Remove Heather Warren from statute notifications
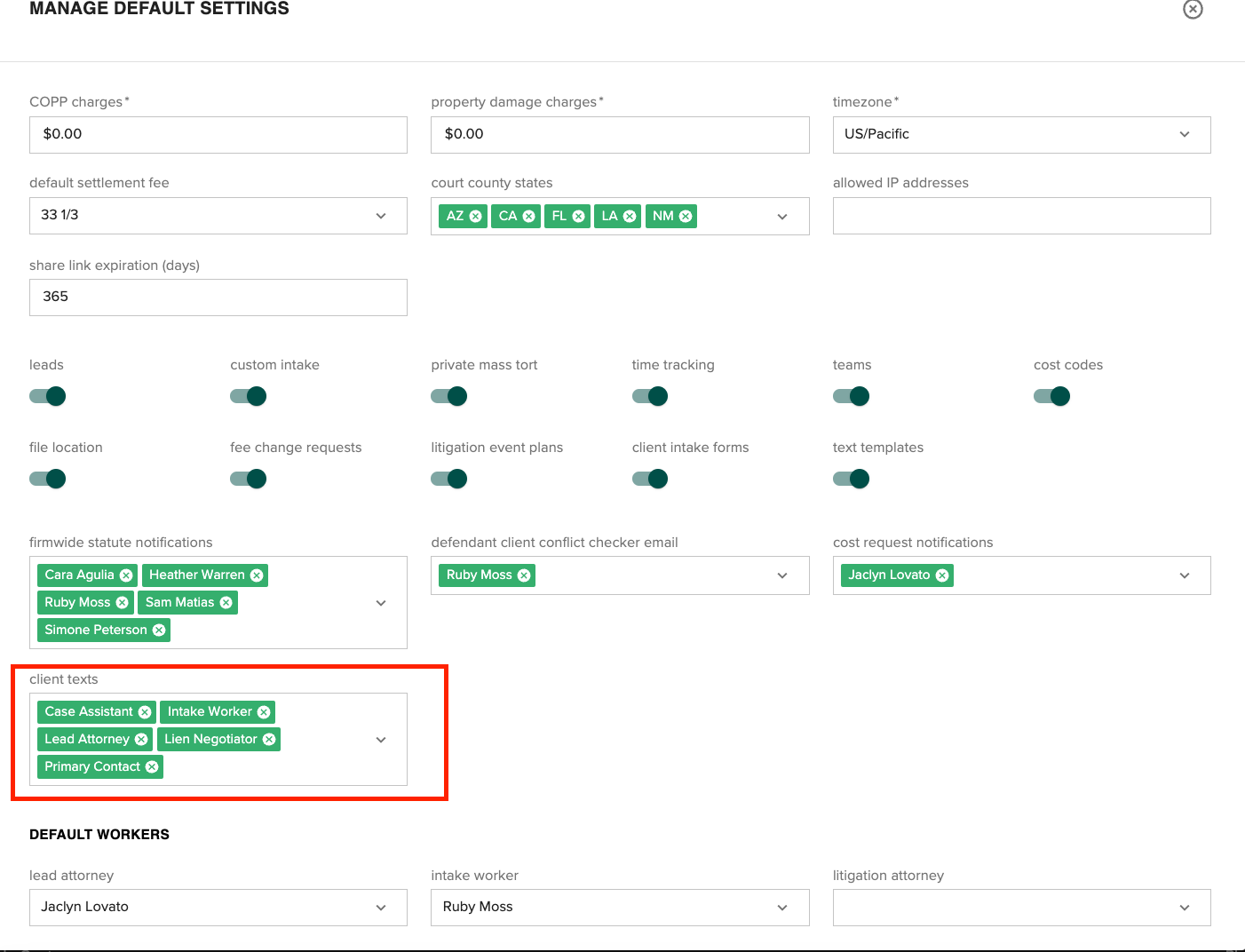The image size is (1245, 952). point(257,575)
